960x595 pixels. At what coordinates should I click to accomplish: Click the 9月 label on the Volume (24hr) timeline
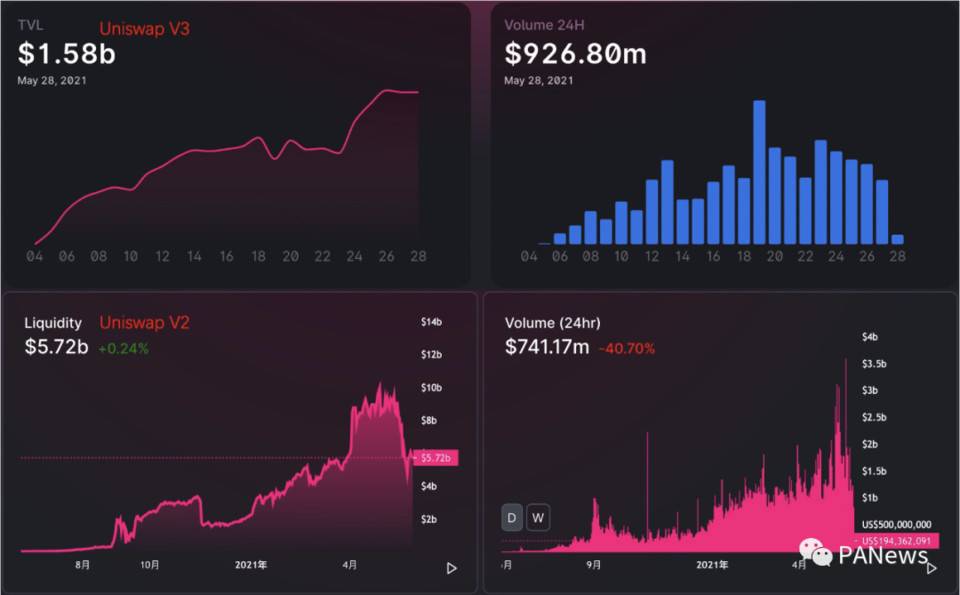(593, 564)
